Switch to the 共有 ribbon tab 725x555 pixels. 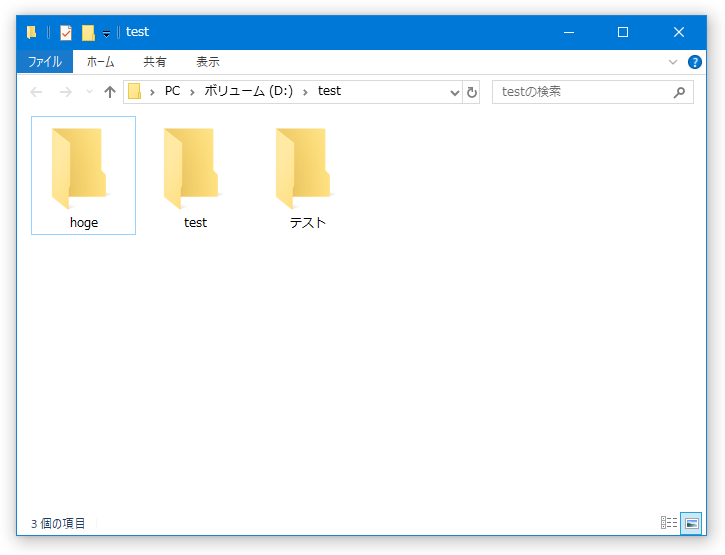click(x=154, y=62)
